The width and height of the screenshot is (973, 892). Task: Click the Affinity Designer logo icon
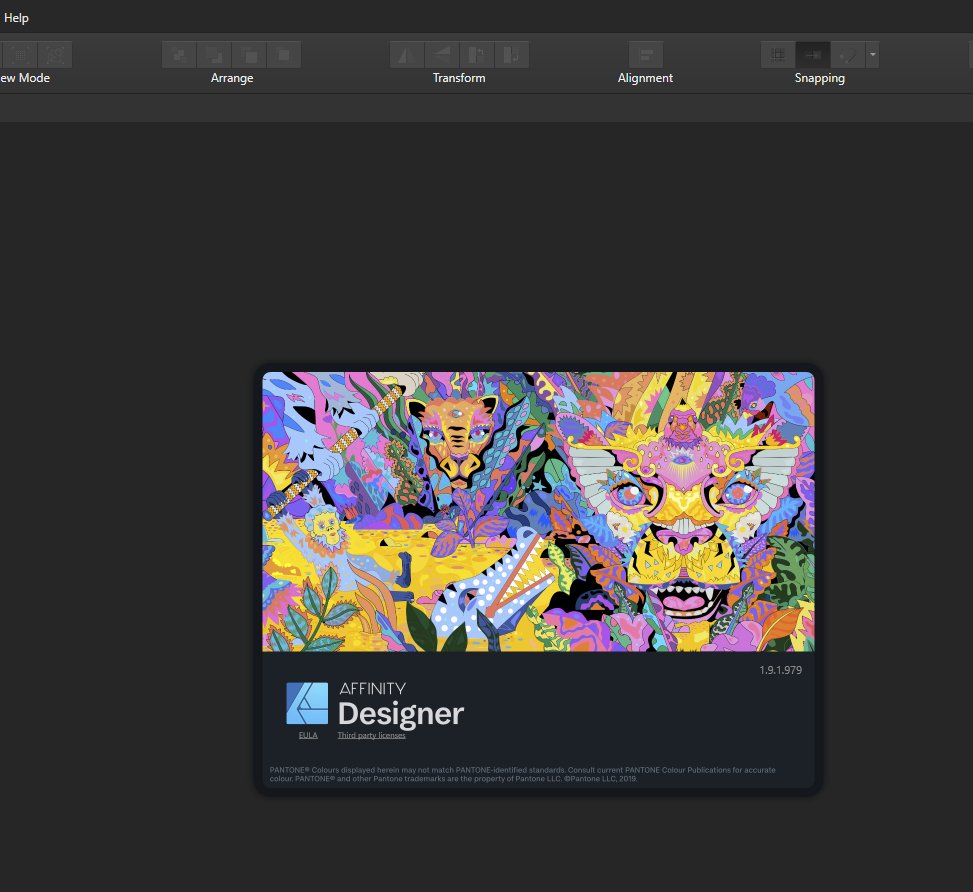click(307, 703)
